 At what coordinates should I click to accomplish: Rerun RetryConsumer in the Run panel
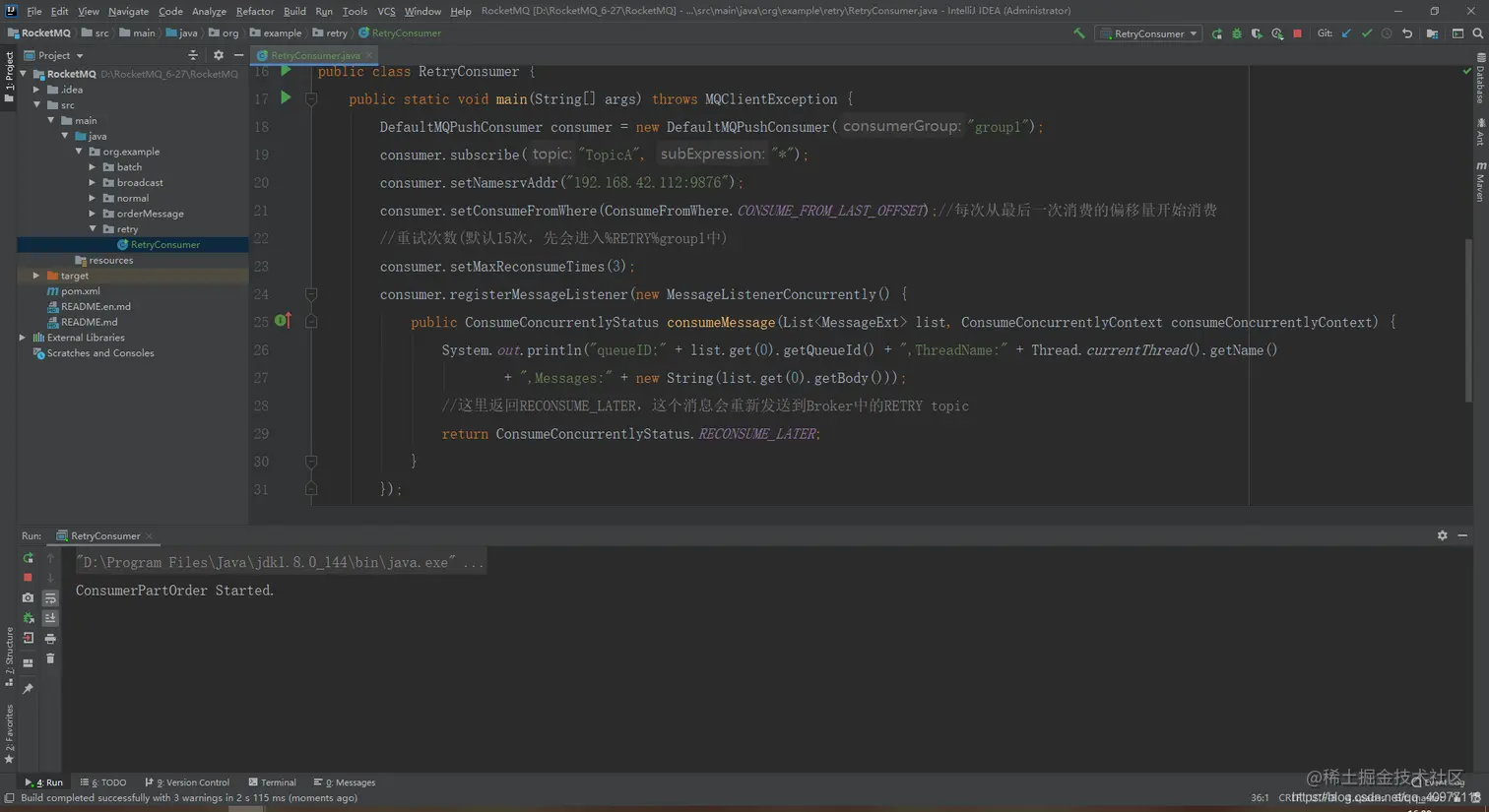pos(28,558)
